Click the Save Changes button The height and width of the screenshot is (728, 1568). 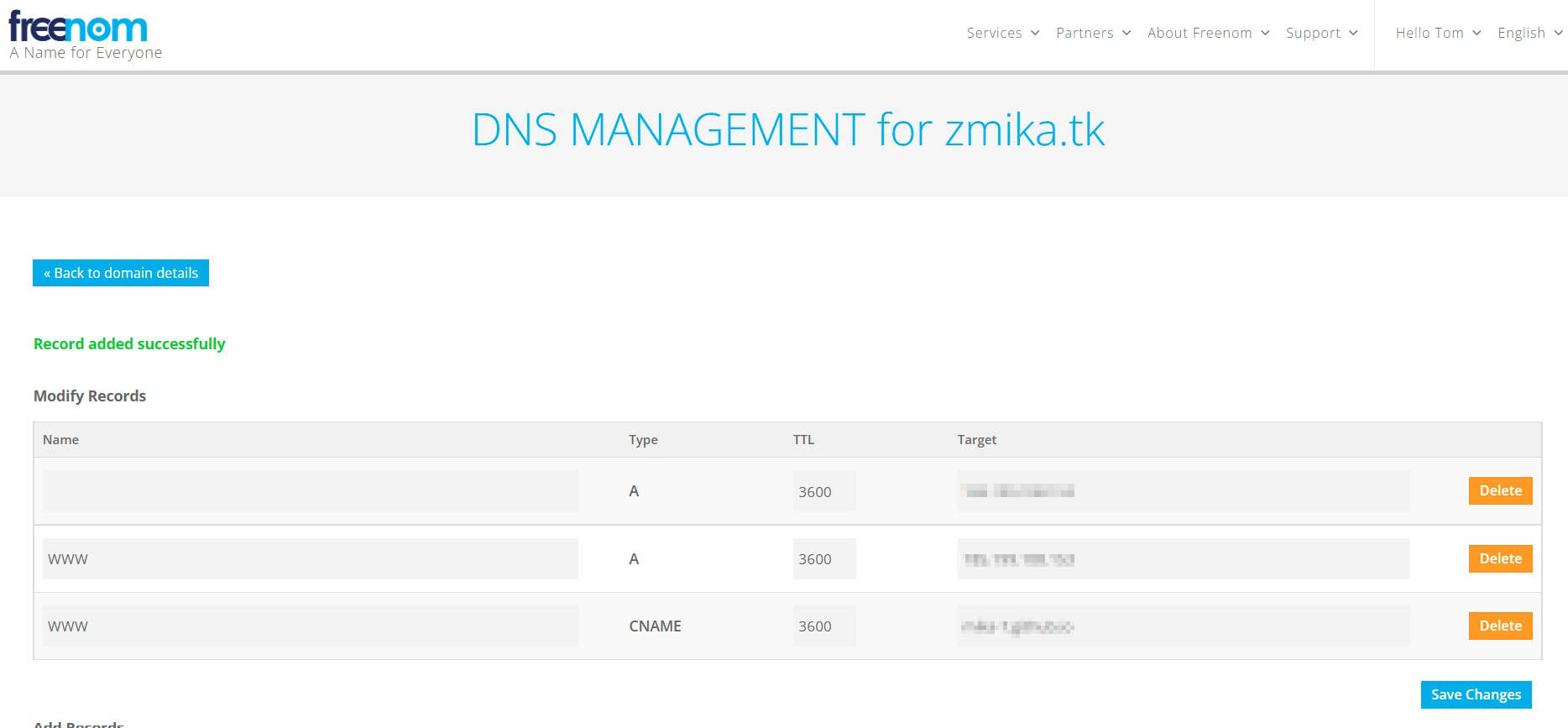click(x=1476, y=694)
